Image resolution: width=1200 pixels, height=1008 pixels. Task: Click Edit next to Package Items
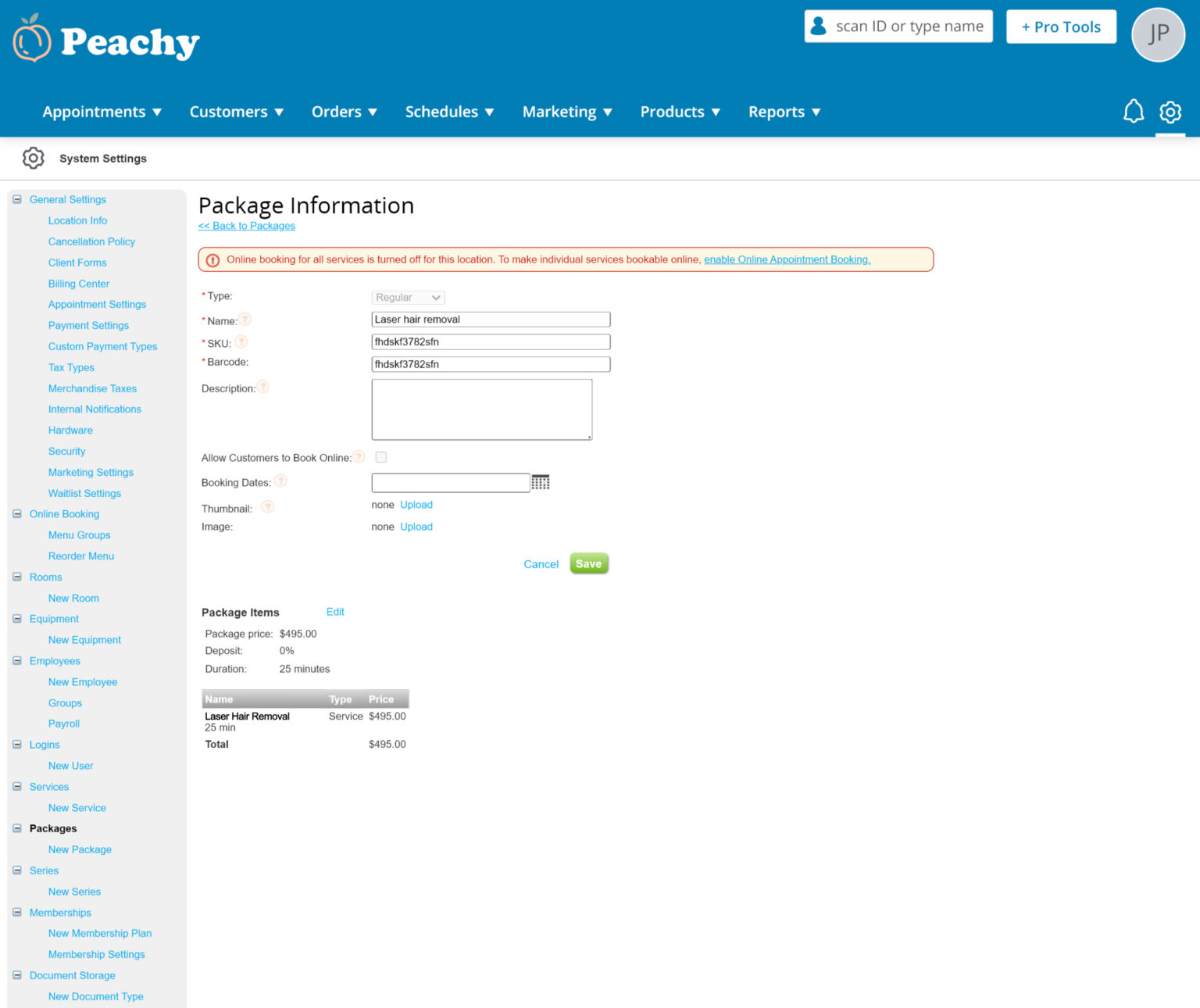(335, 612)
